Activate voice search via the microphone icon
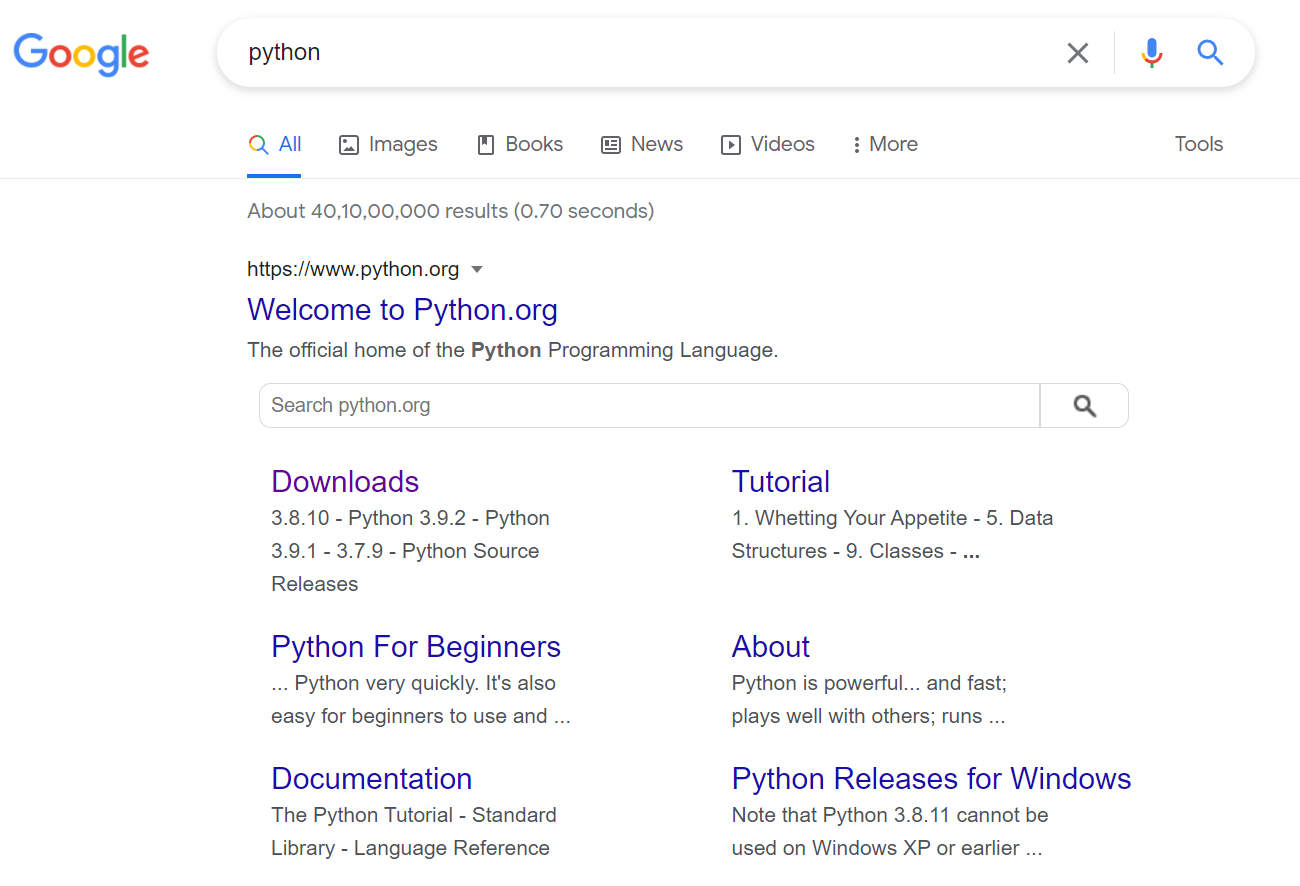 (x=1151, y=52)
